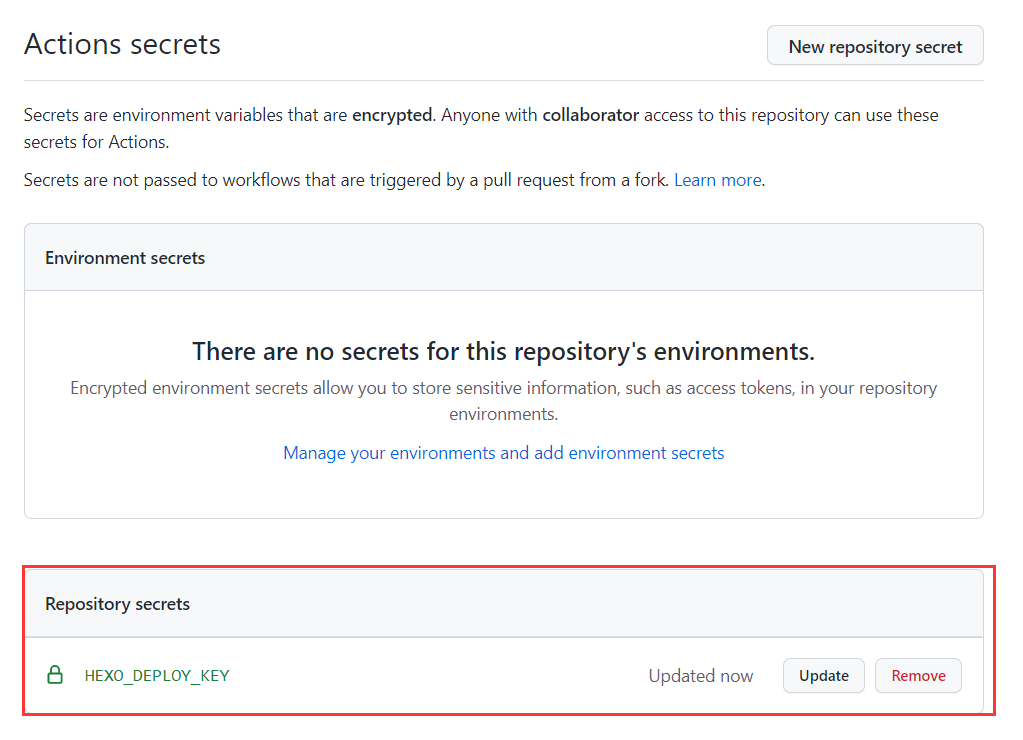Click the Actions secrets page heading
This screenshot has height=740, width=1023.
click(x=122, y=45)
